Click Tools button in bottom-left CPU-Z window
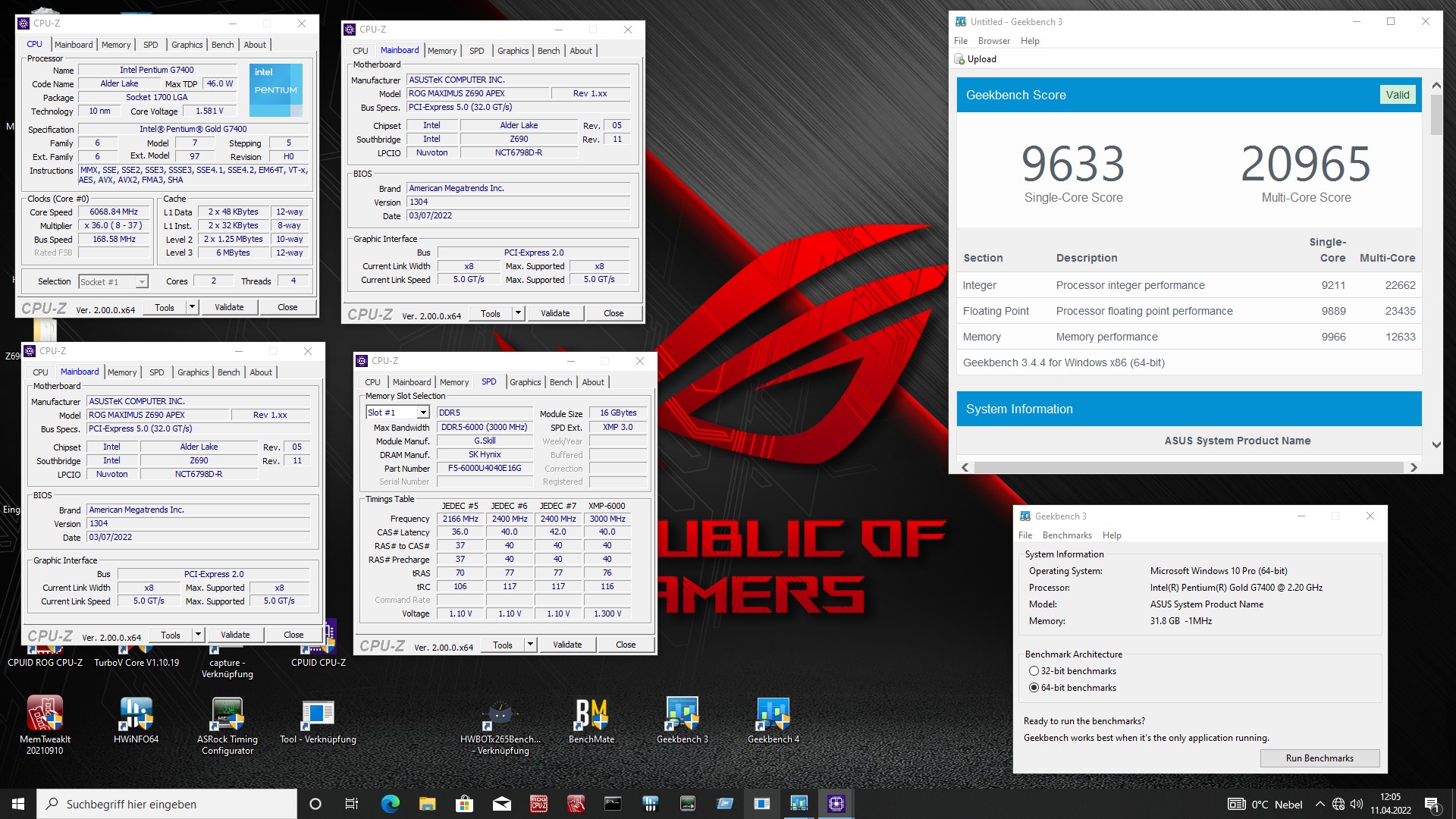 [x=171, y=635]
